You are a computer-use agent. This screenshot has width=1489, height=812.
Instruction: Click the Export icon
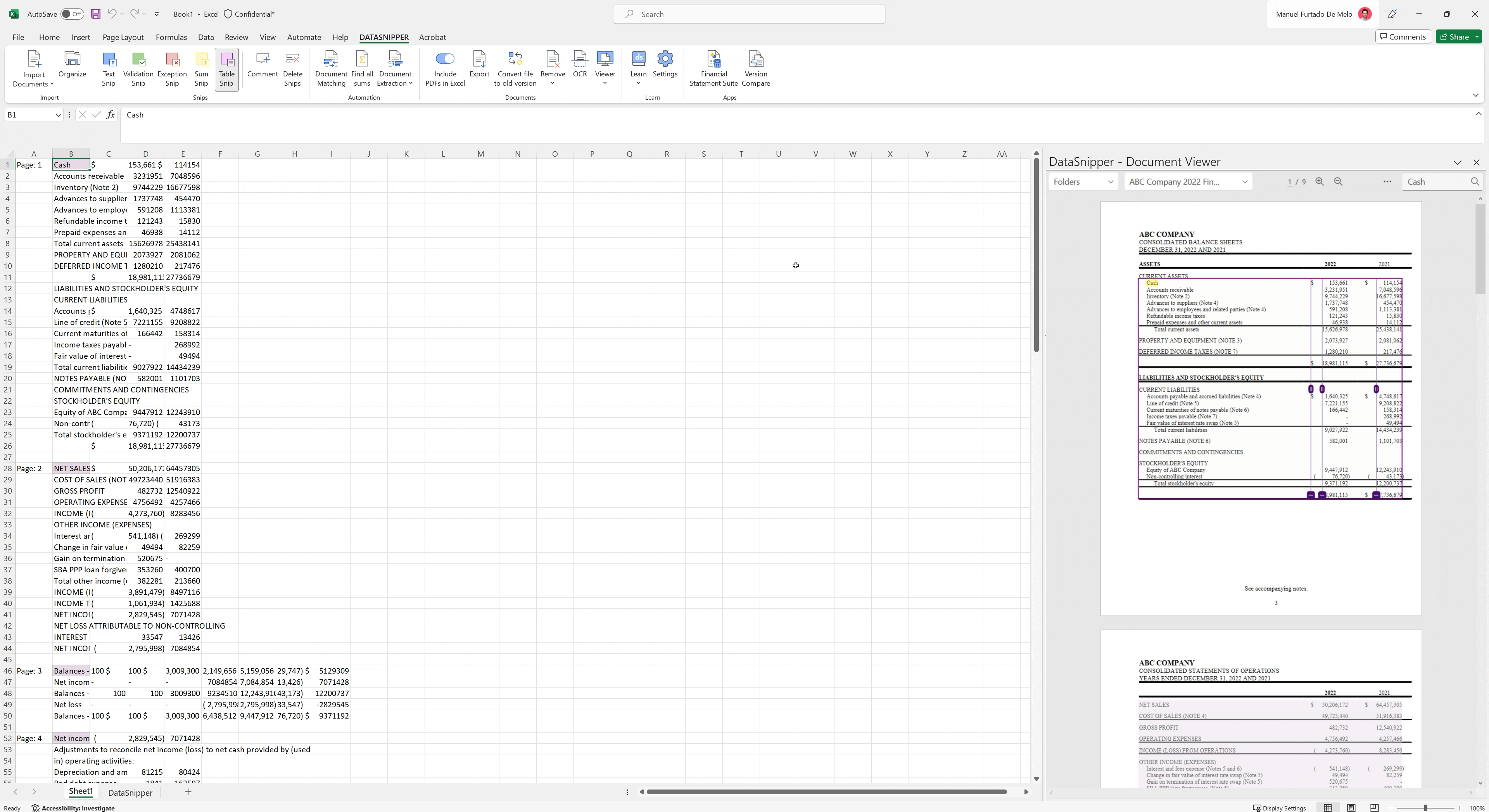click(x=478, y=69)
